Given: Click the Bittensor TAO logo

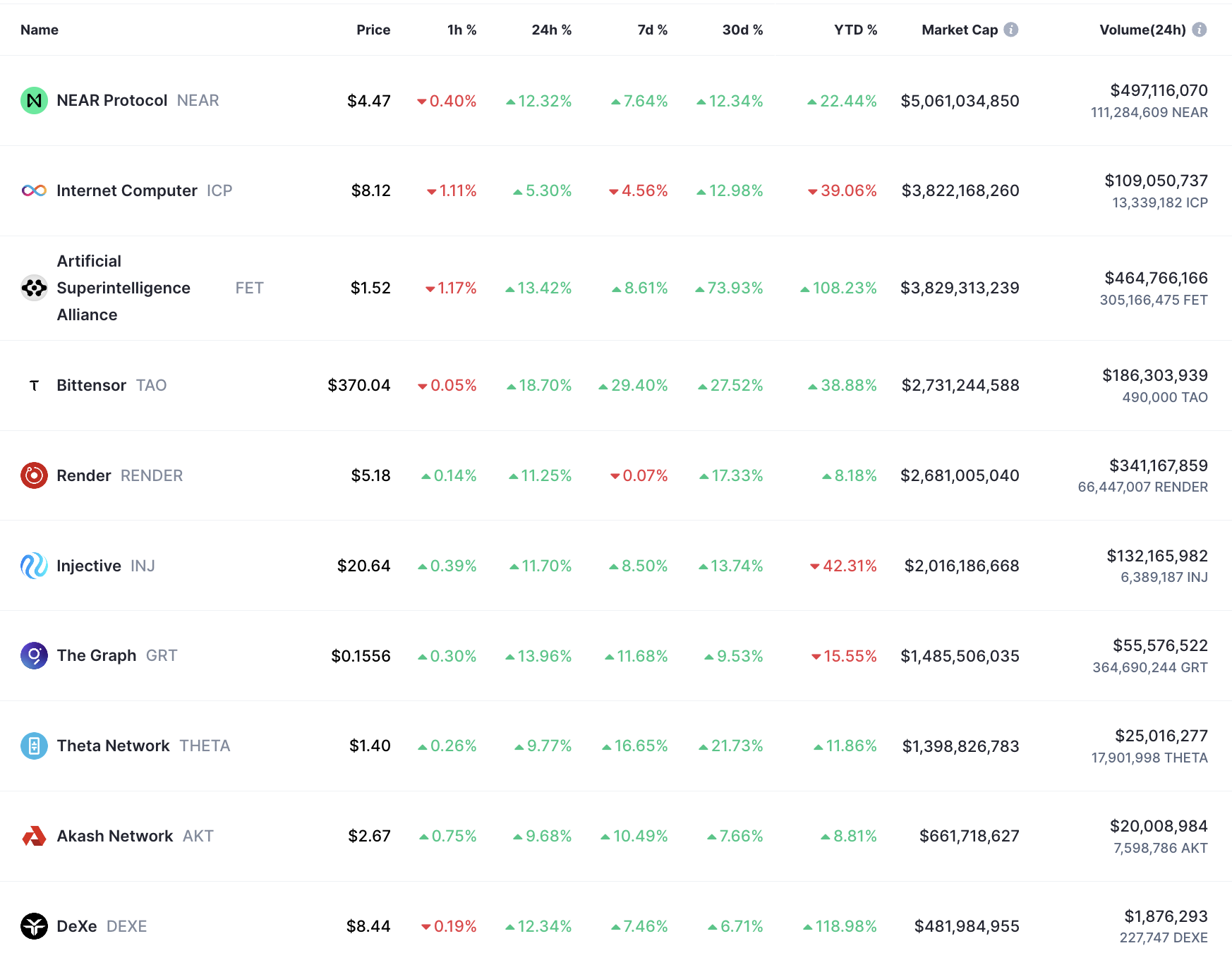Looking at the screenshot, I should 34,385.
